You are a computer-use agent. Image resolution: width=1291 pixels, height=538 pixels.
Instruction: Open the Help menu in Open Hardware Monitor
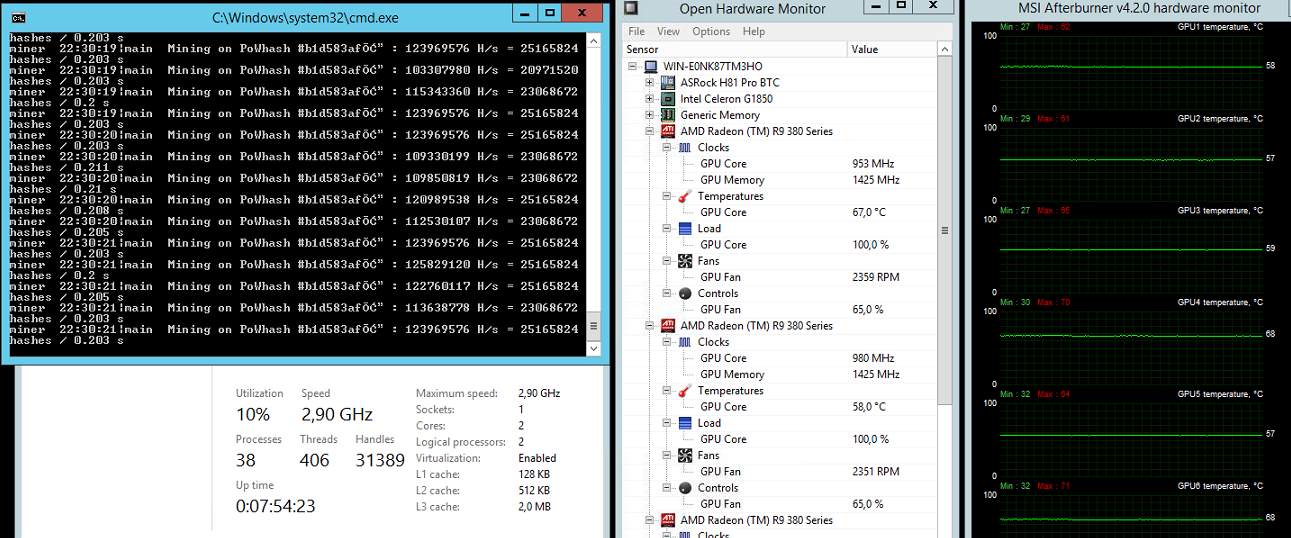(753, 31)
